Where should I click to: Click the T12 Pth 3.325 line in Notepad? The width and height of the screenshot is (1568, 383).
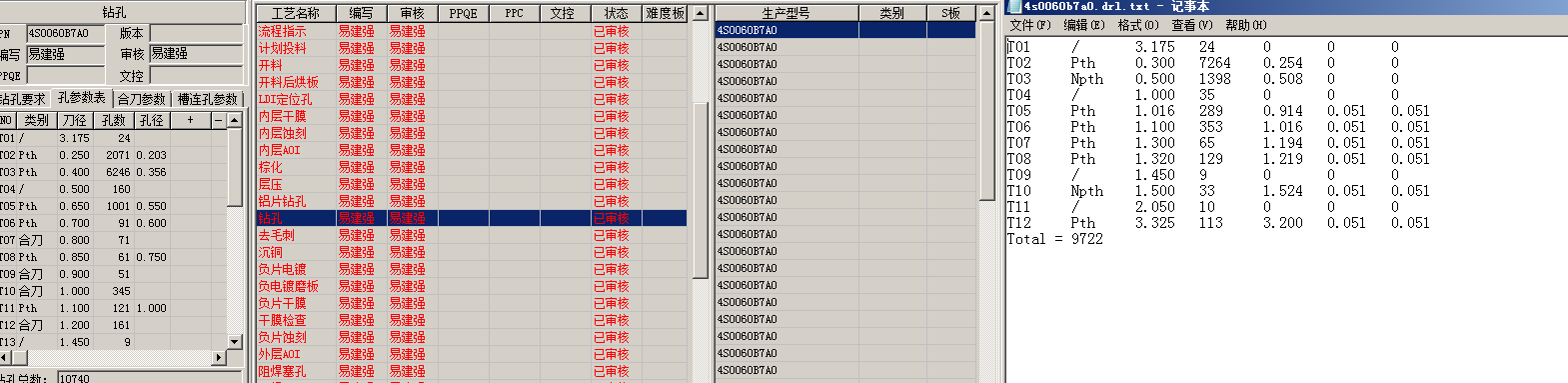[1218, 223]
